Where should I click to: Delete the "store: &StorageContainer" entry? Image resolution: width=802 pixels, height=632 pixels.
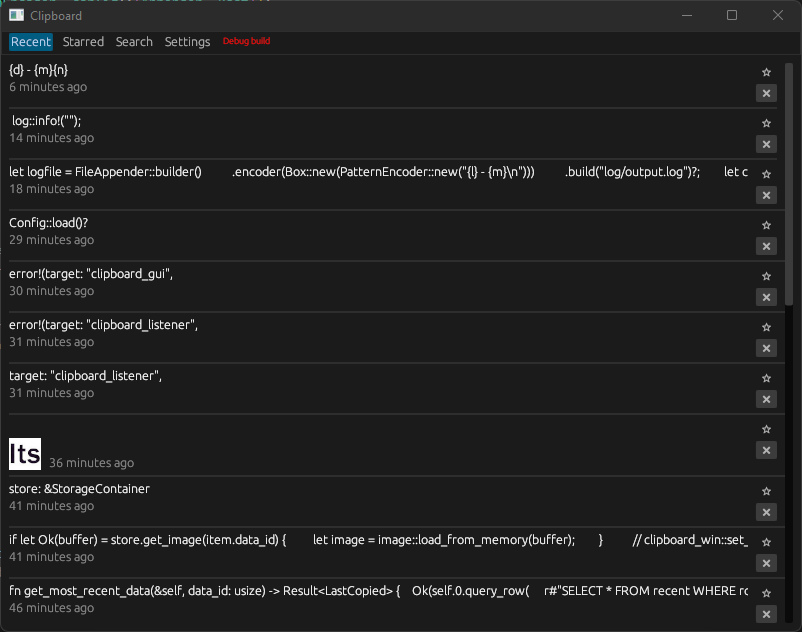(766, 512)
